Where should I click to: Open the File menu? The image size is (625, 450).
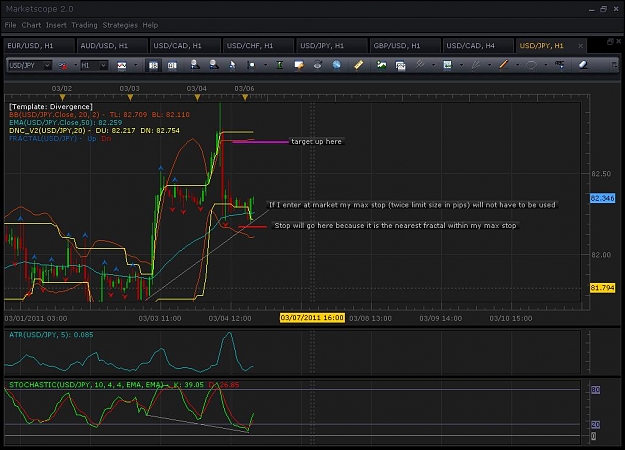pos(10,25)
